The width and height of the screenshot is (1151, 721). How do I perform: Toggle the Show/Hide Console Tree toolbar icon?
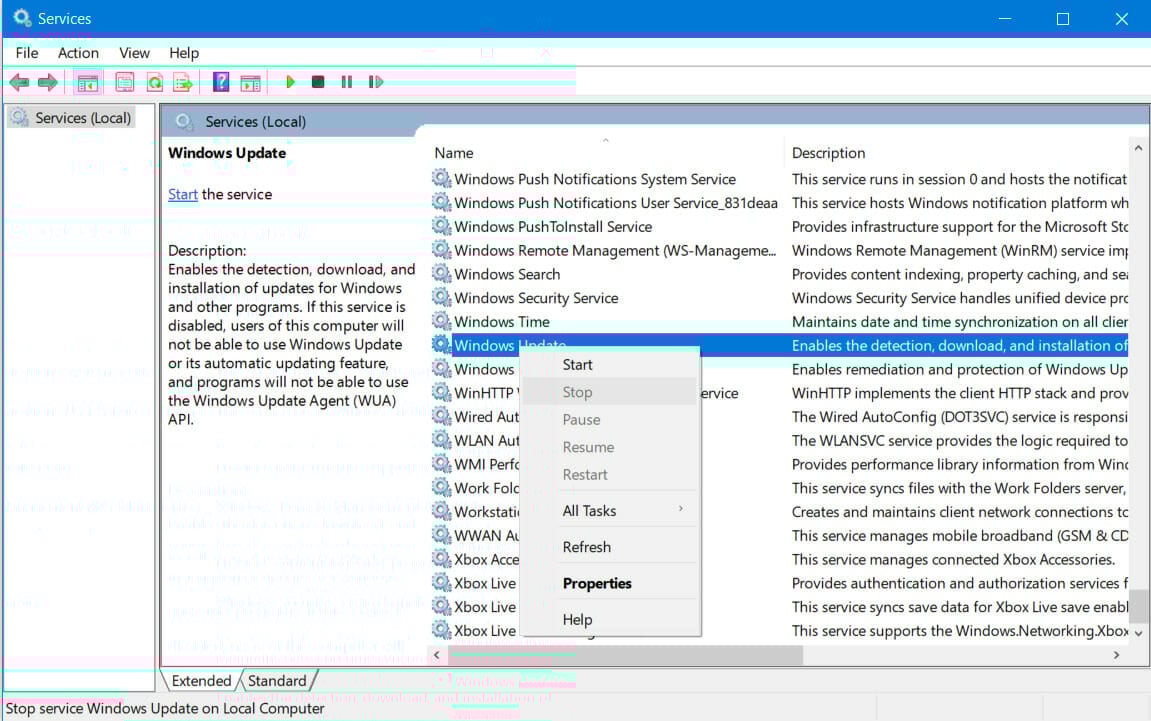tap(87, 82)
